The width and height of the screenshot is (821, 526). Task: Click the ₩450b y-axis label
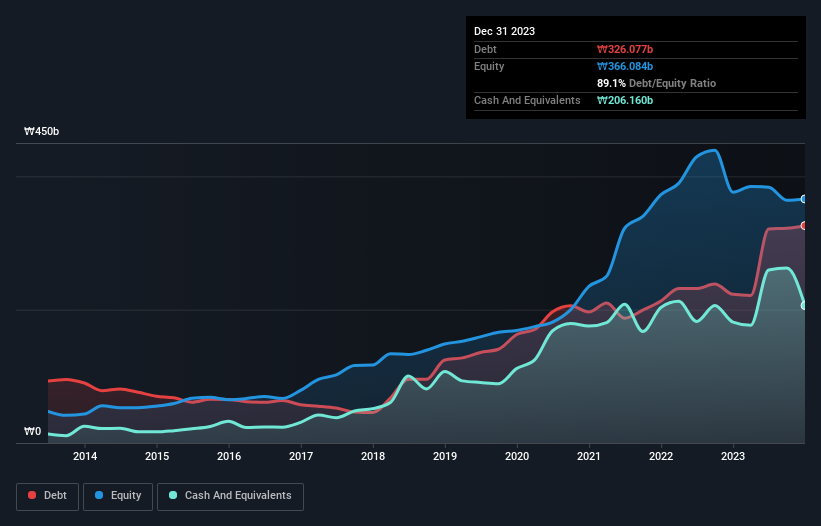[x=41, y=131]
